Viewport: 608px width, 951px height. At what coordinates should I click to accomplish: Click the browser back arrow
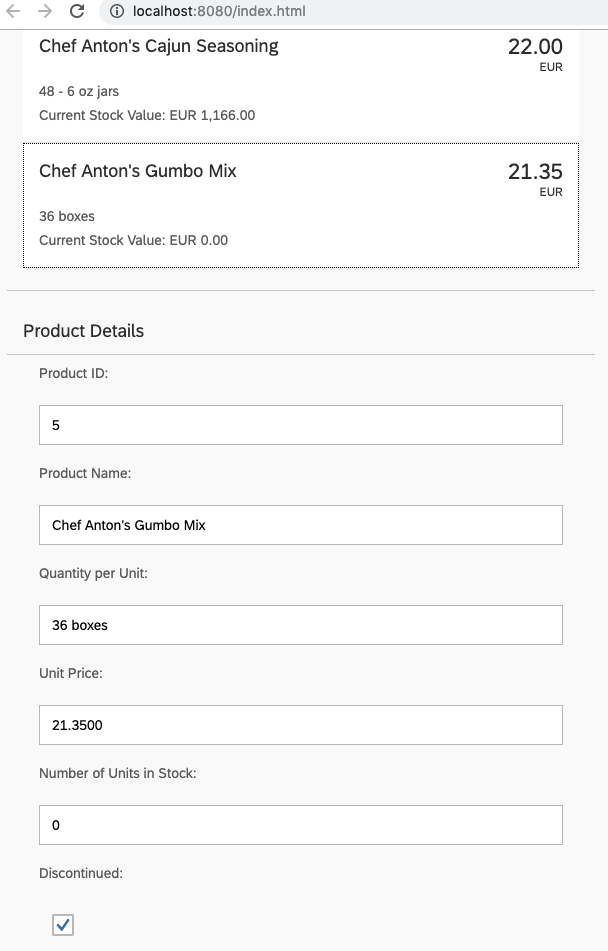coord(14,12)
